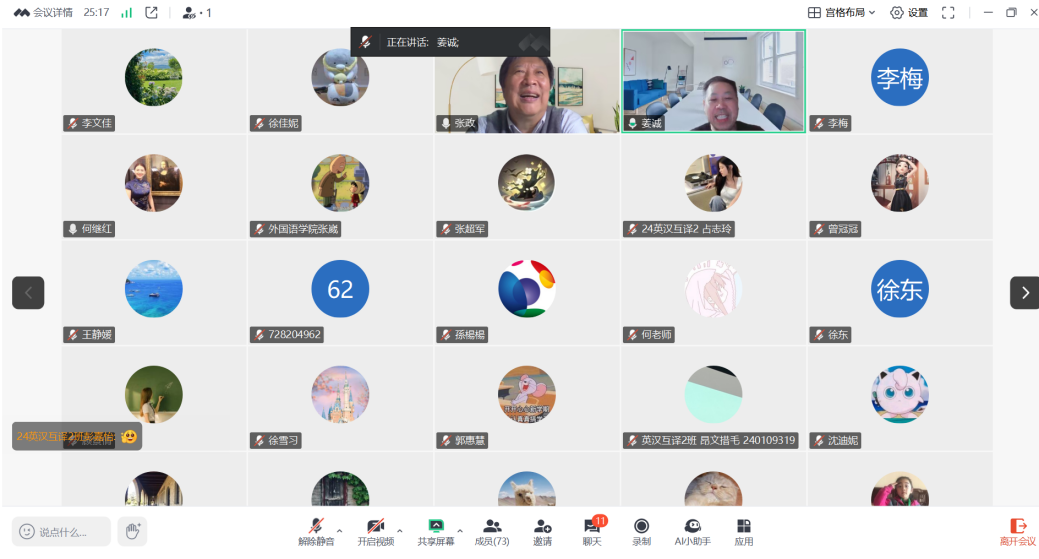Enter fullscreen mode via top-right icon
The image size is (1039, 559).
(x=948, y=13)
